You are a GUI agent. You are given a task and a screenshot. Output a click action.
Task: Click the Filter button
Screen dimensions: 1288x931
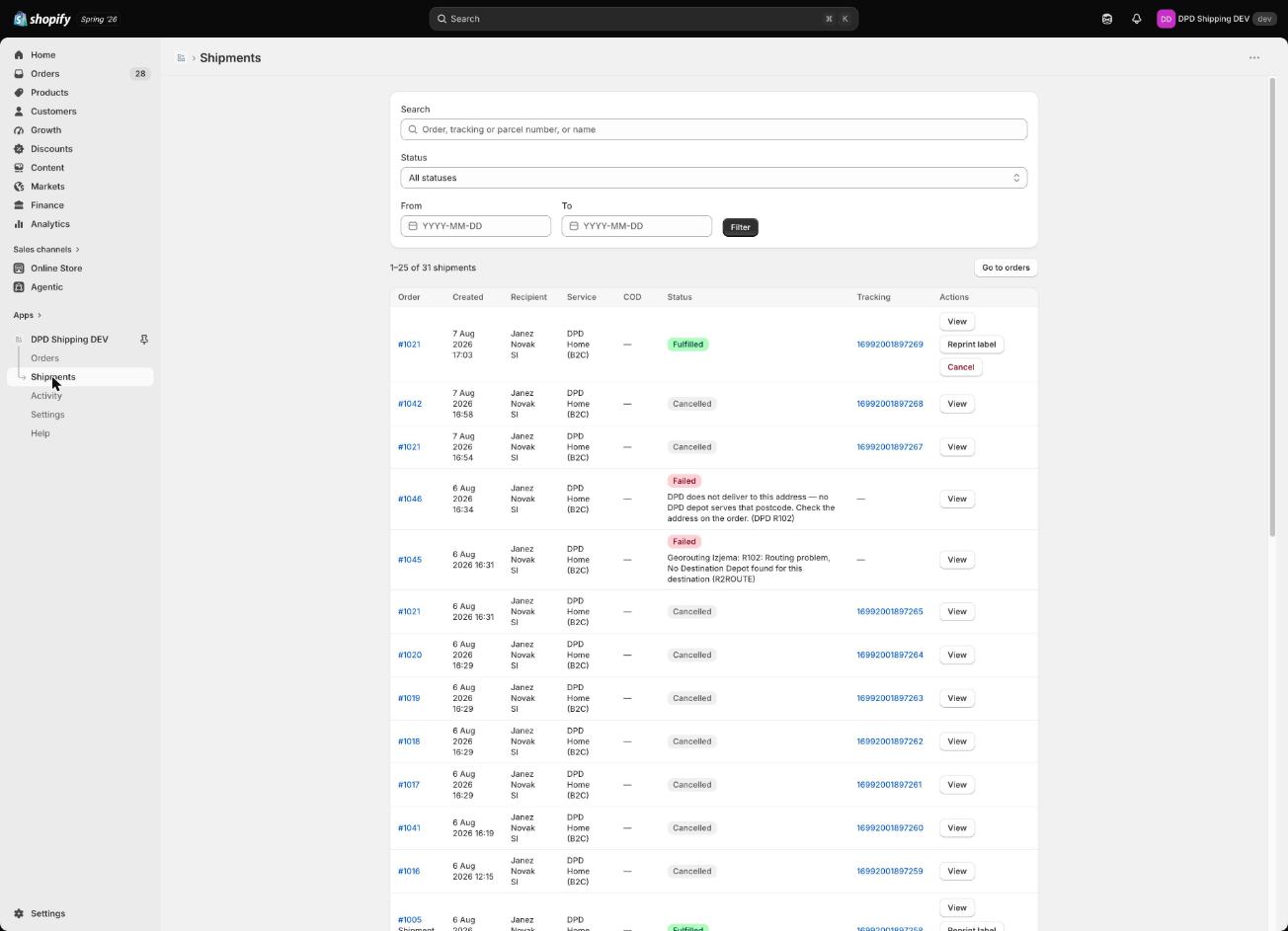[740, 227]
